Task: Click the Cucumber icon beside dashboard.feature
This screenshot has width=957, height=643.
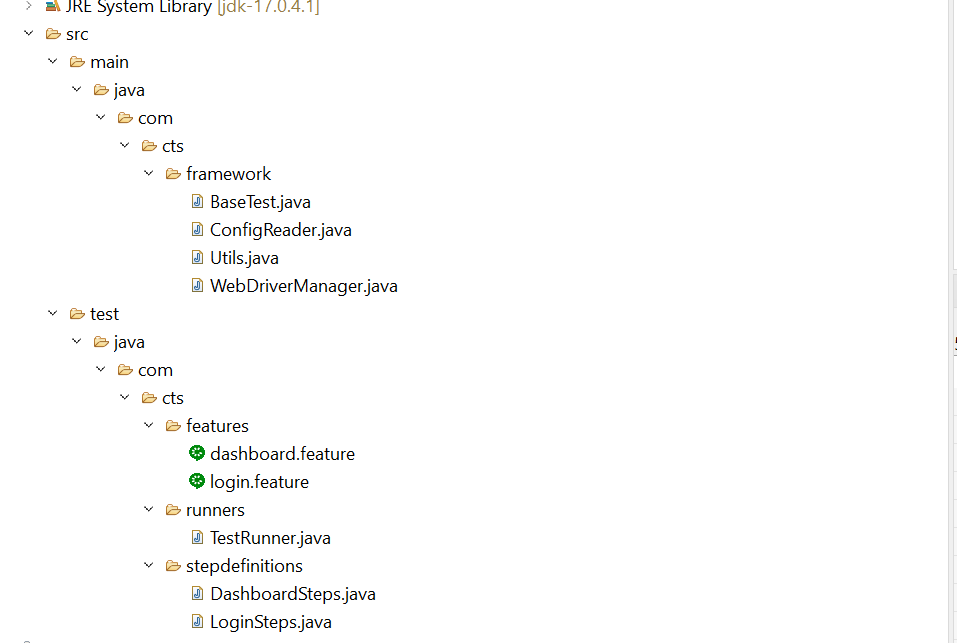Action: [197, 453]
